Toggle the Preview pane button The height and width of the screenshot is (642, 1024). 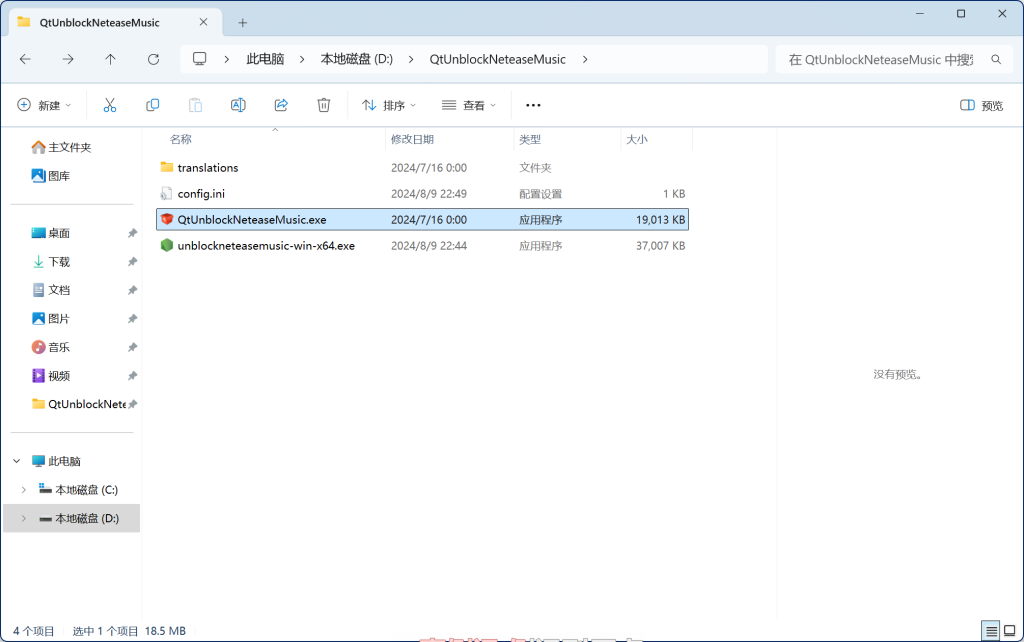981,105
